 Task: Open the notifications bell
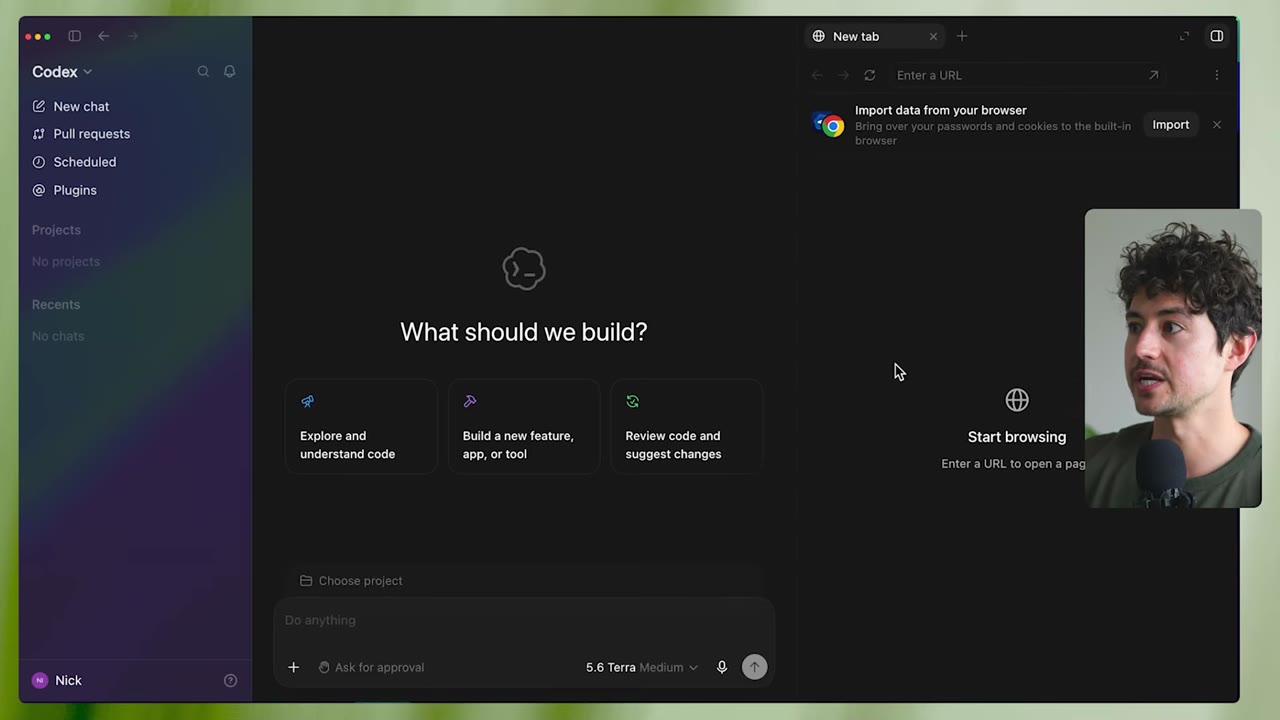229,71
